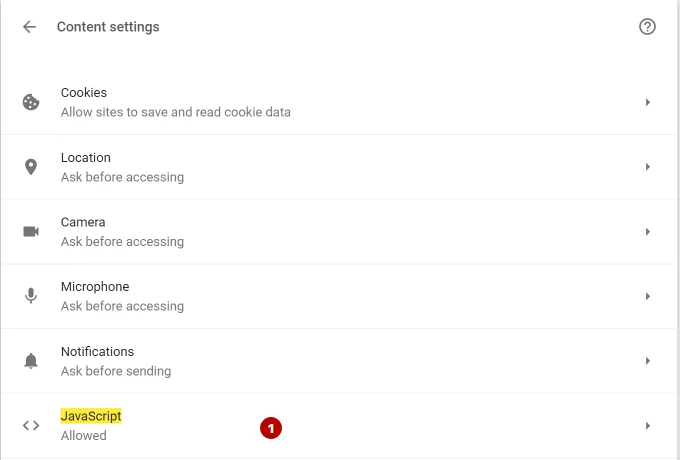This screenshot has height=460, width=680.
Task: Expand the Microphone row arrow
Action: click(x=647, y=296)
